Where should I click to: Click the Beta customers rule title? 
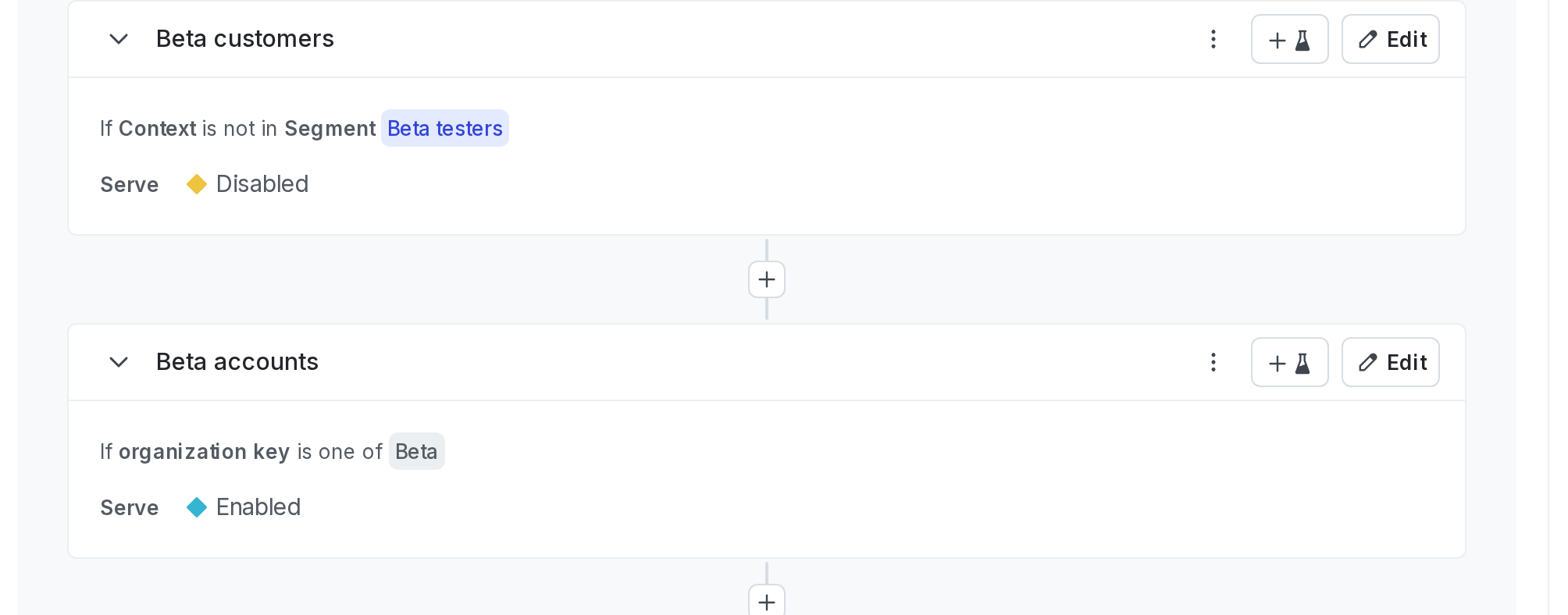coord(245,39)
